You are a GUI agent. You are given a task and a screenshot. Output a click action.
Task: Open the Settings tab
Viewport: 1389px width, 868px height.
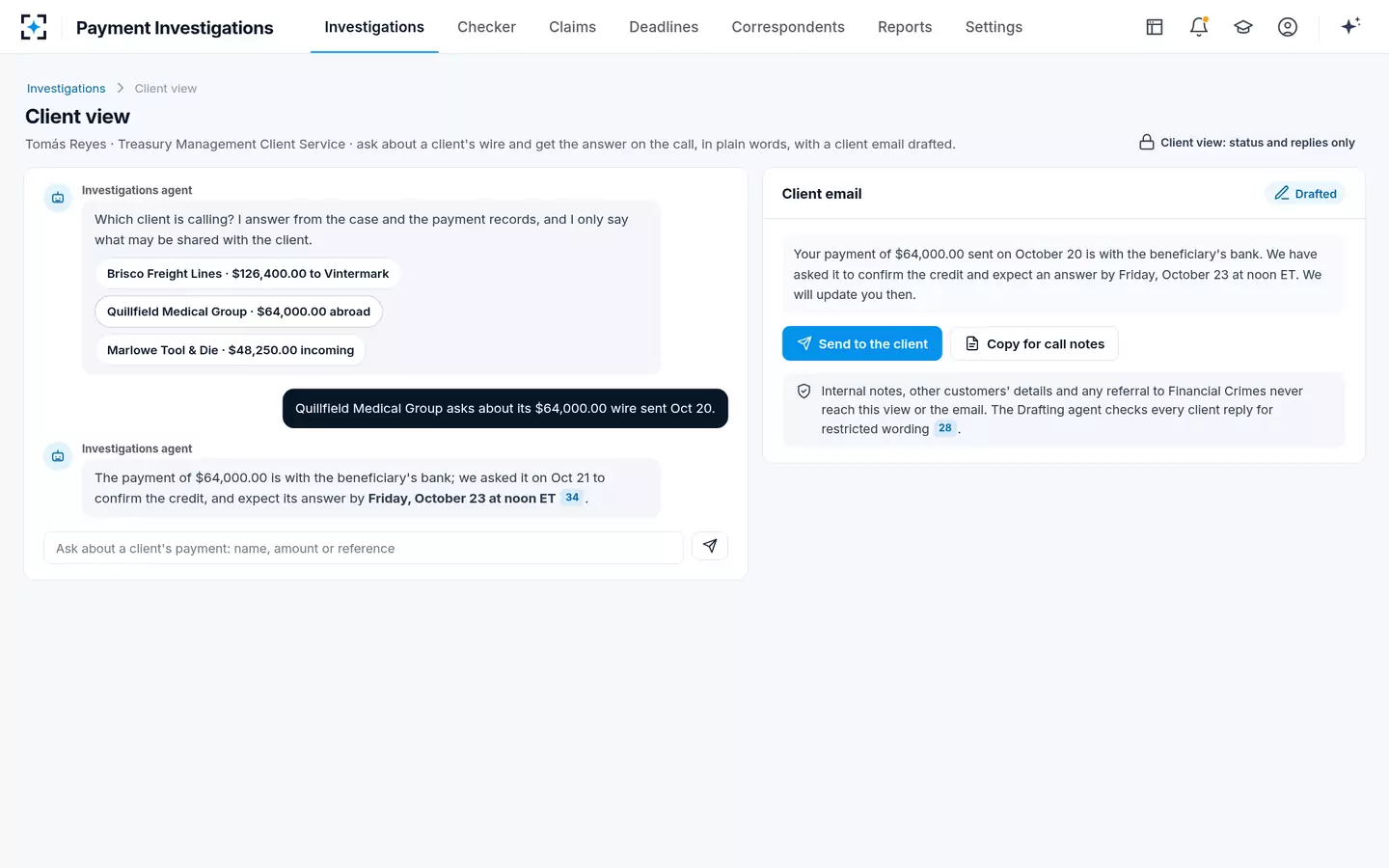coord(994,27)
